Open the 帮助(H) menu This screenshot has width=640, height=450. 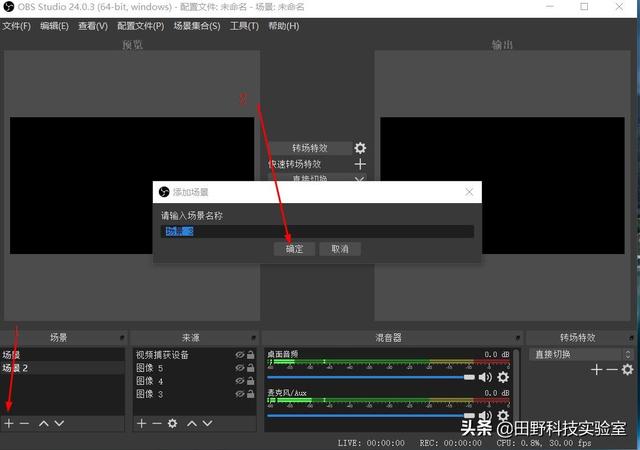284,26
